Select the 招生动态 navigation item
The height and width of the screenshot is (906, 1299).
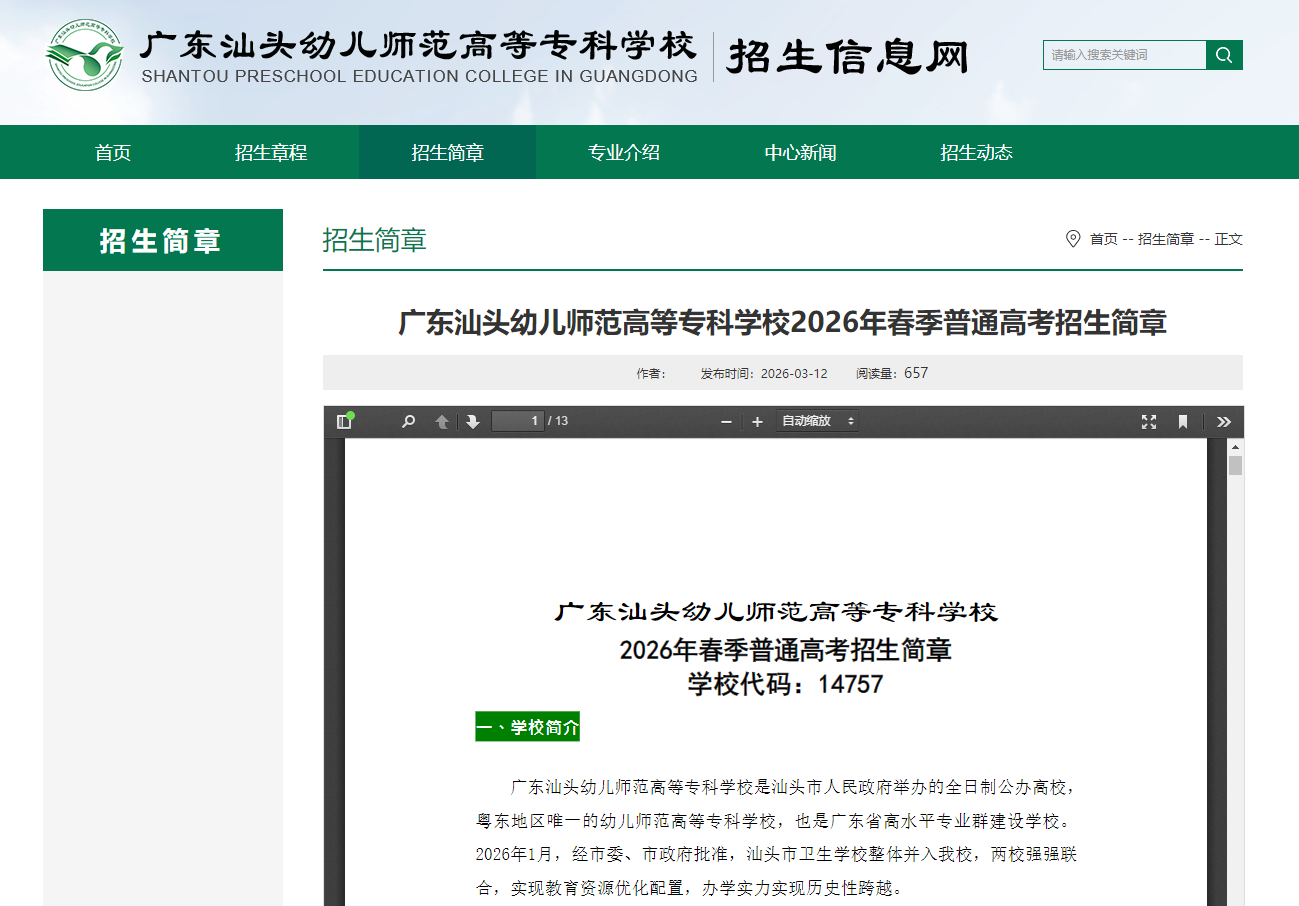click(977, 152)
